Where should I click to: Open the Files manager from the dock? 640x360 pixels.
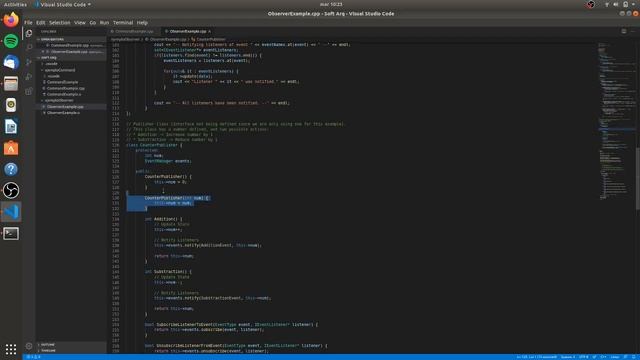point(11,84)
